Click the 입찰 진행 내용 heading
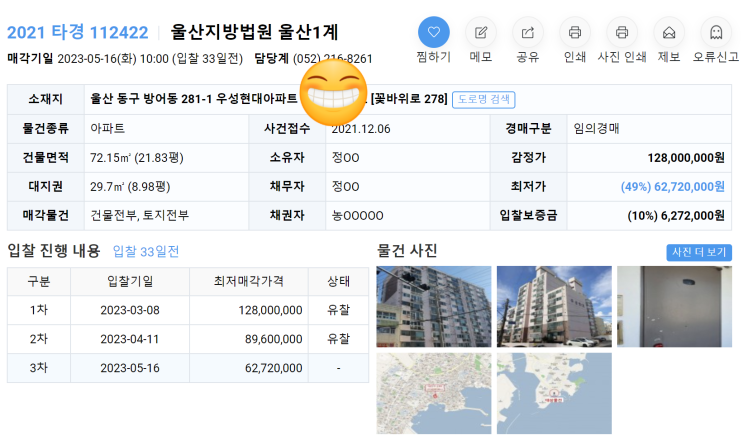Image resolution: width=743 pixels, height=445 pixels. [54, 251]
